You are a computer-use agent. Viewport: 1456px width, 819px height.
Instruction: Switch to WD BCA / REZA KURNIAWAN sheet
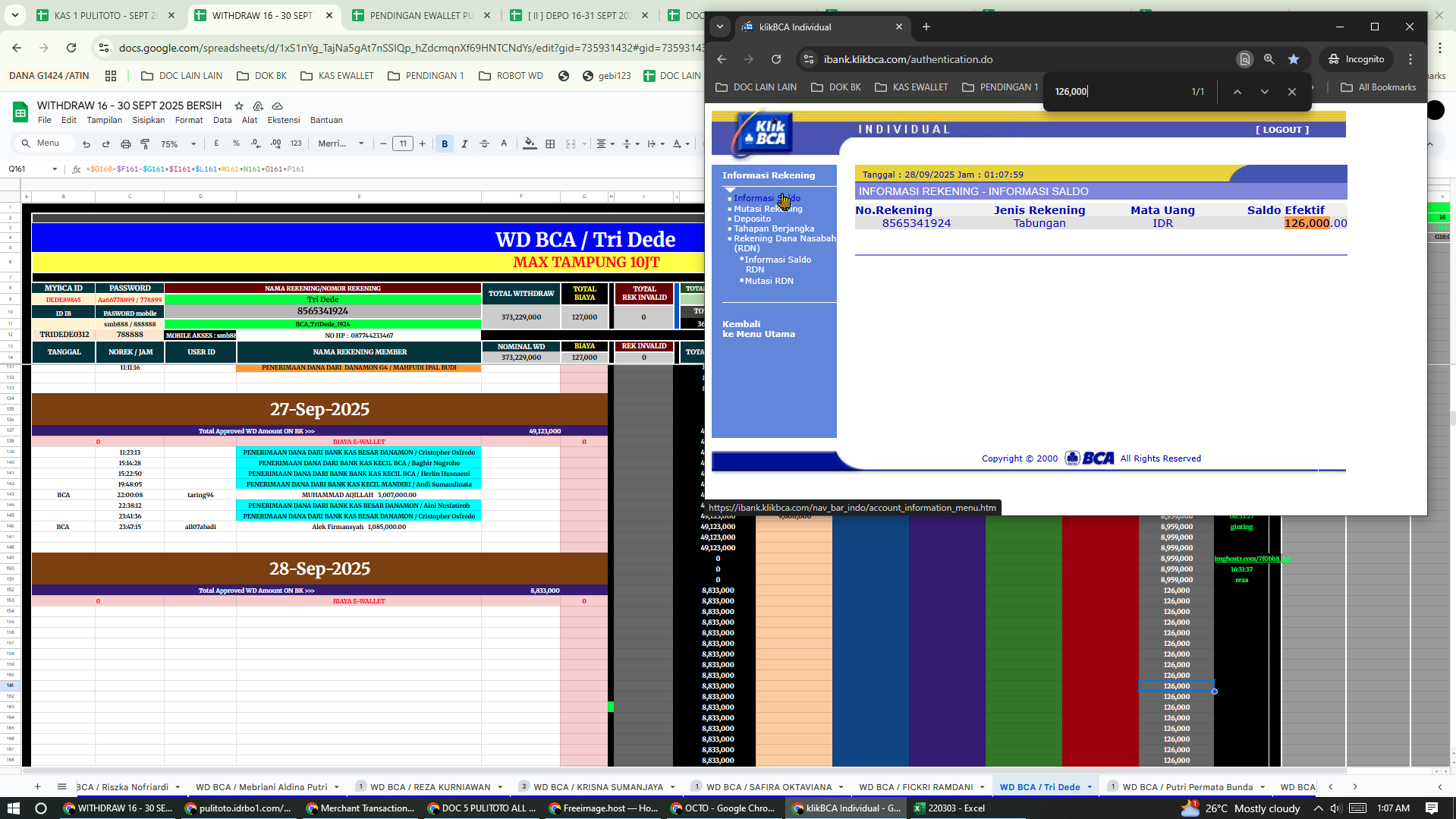point(430,786)
